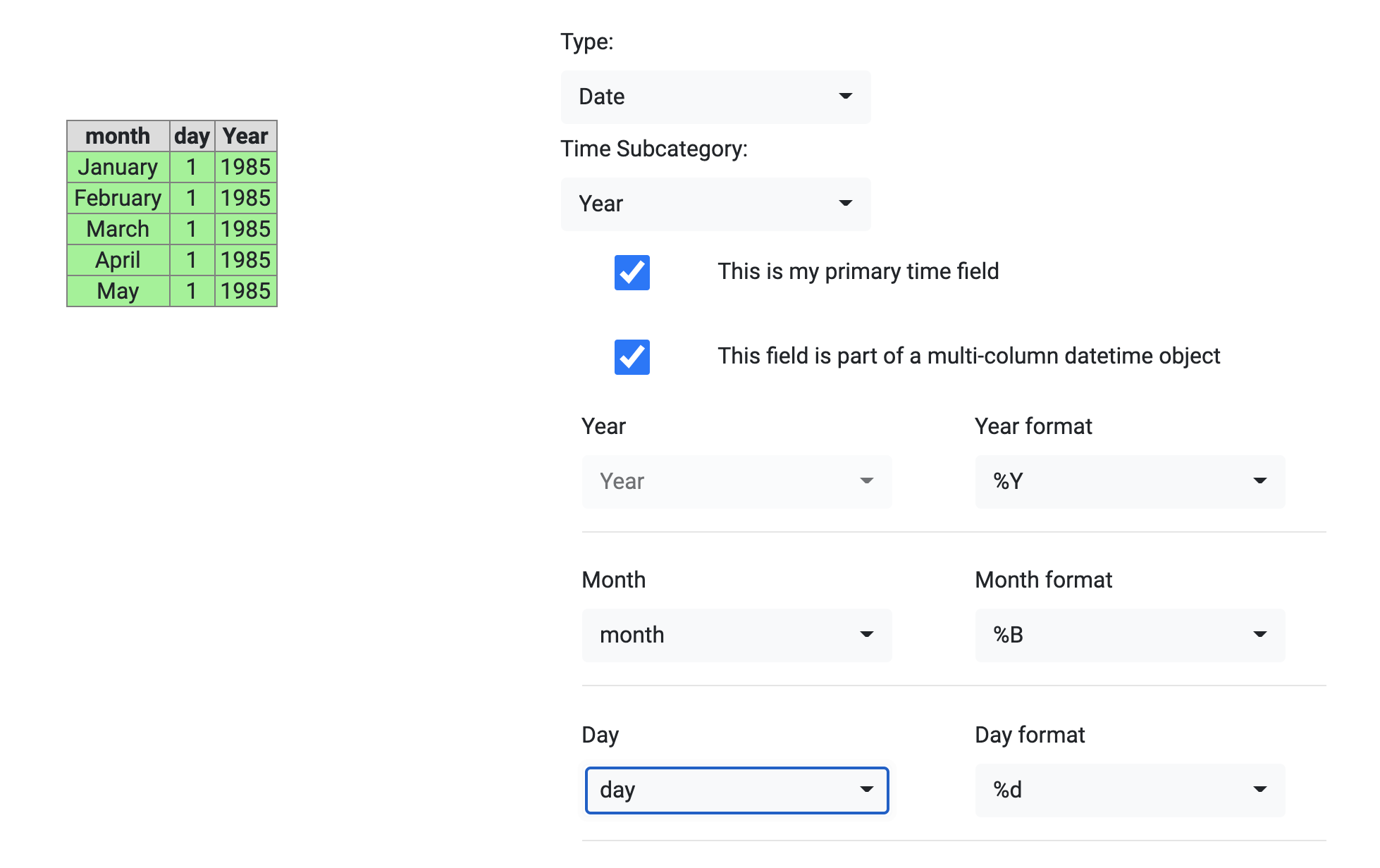Click the 'Month format' label
This screenshot has height=868, width=1380.
[x=1043, y=580]
